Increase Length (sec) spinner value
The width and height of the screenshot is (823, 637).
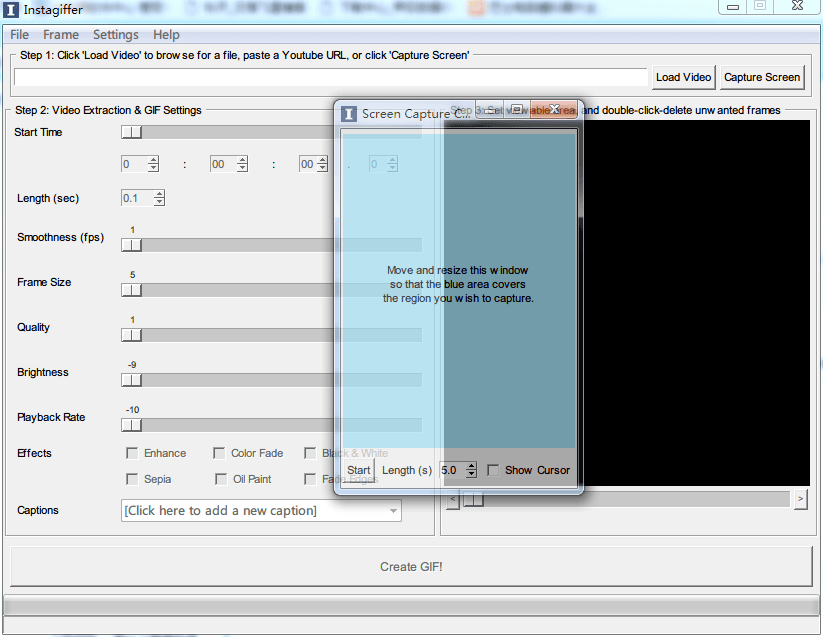(x=158, y=194)
